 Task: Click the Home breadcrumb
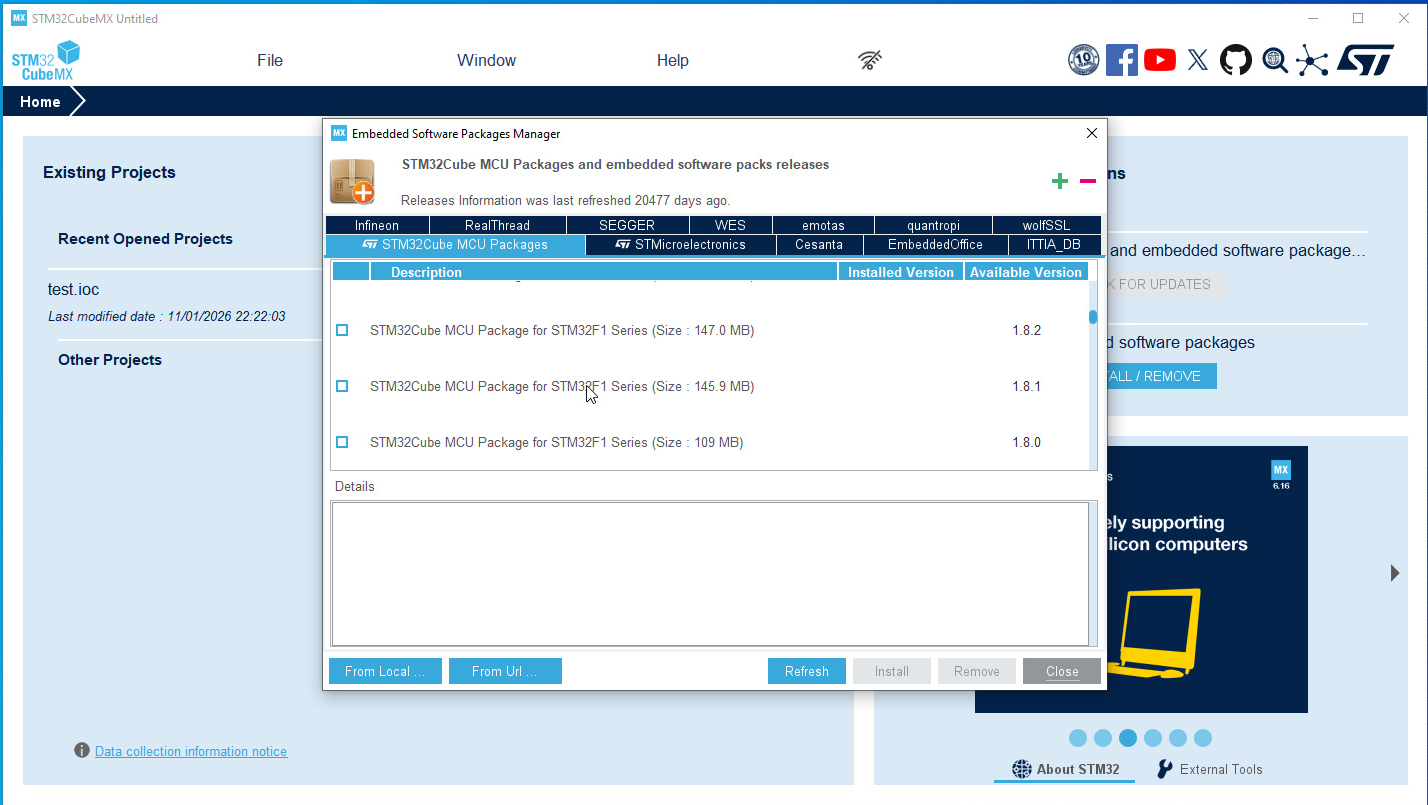pyautogui.click(x=40, y=102)
